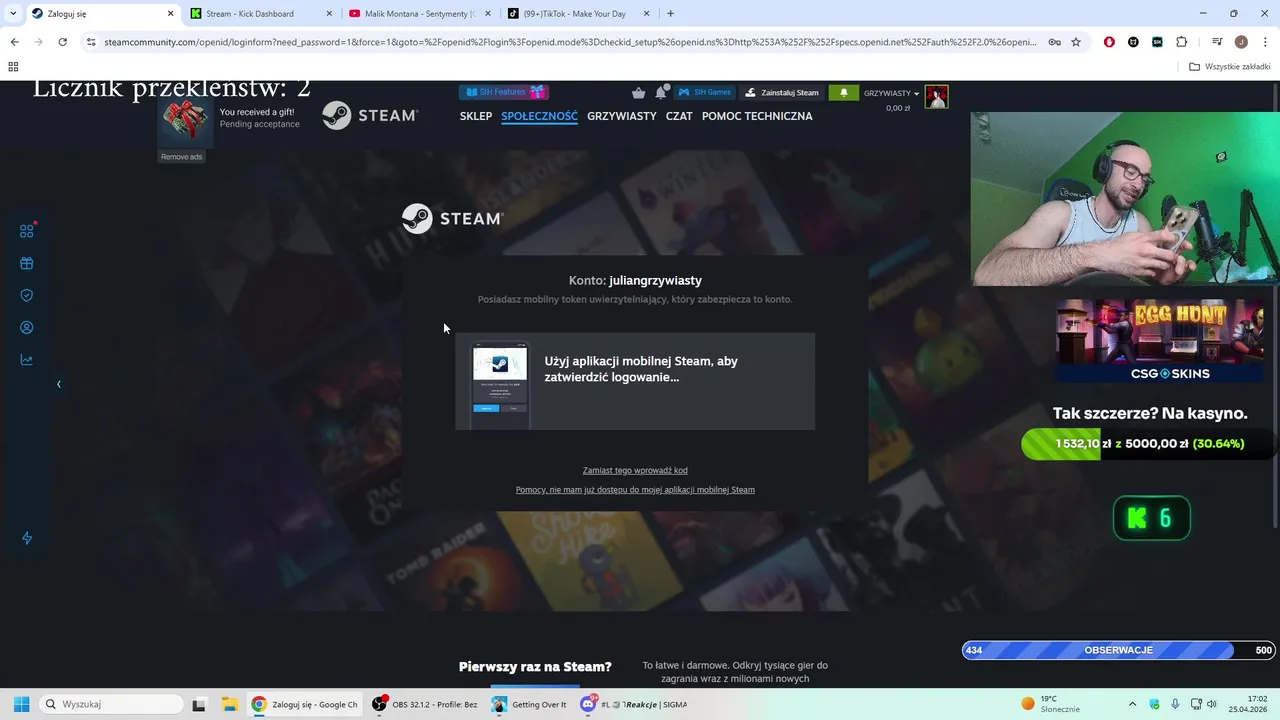The height and width of the screenshot is (720, 1280).
Task: Click the Steam logo in the header
Action: pyautogui.click(x=370, y=116)
